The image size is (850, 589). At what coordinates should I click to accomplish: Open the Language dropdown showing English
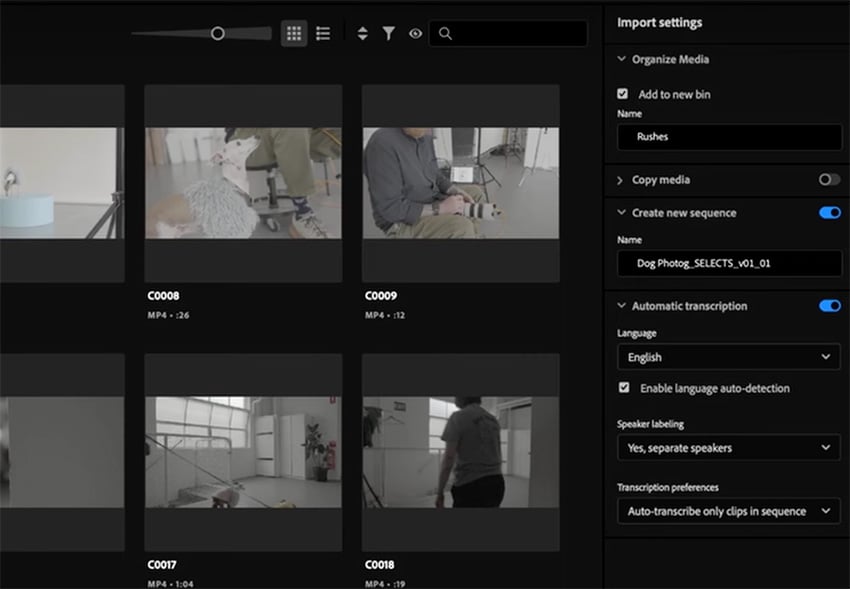pos(728,357)
